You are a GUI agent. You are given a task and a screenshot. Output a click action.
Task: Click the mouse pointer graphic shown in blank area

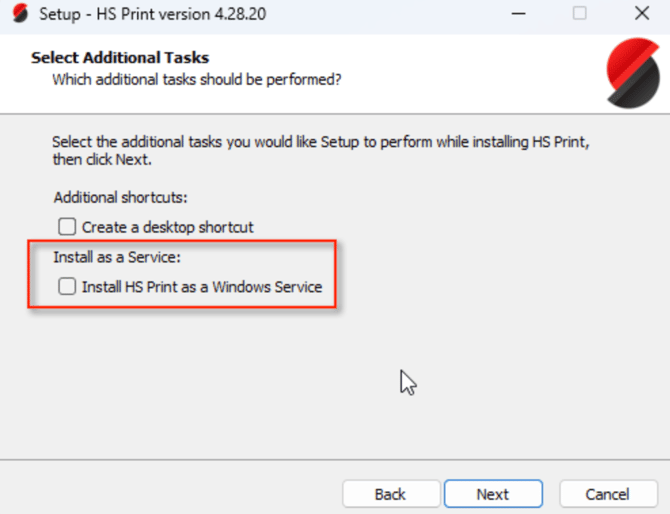point(408,382)
